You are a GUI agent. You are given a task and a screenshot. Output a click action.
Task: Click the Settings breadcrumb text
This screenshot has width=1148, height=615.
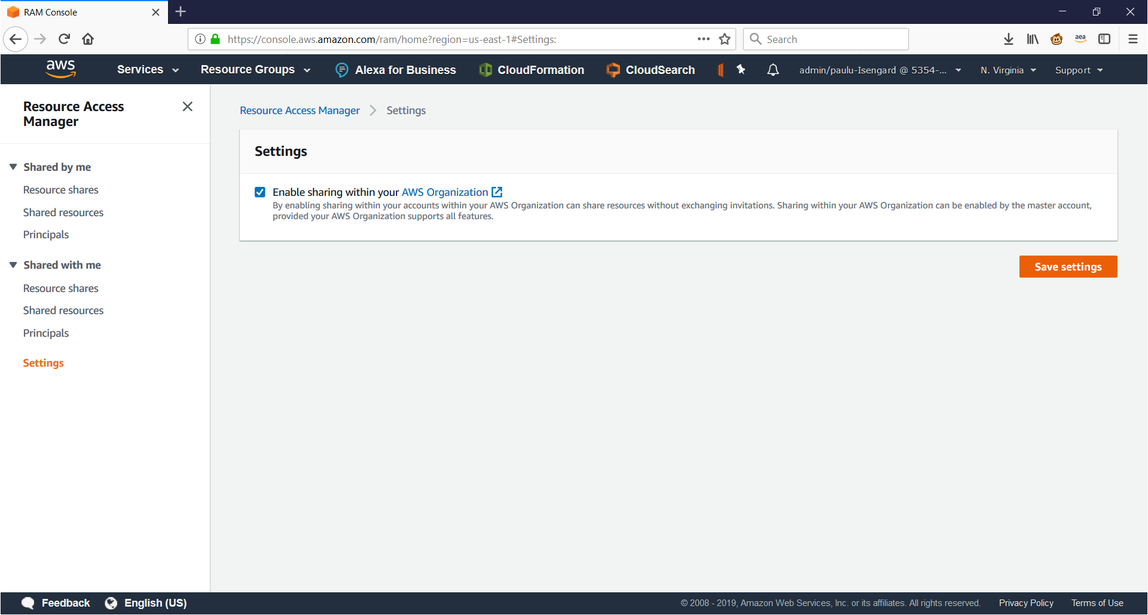tap(406, 111)
